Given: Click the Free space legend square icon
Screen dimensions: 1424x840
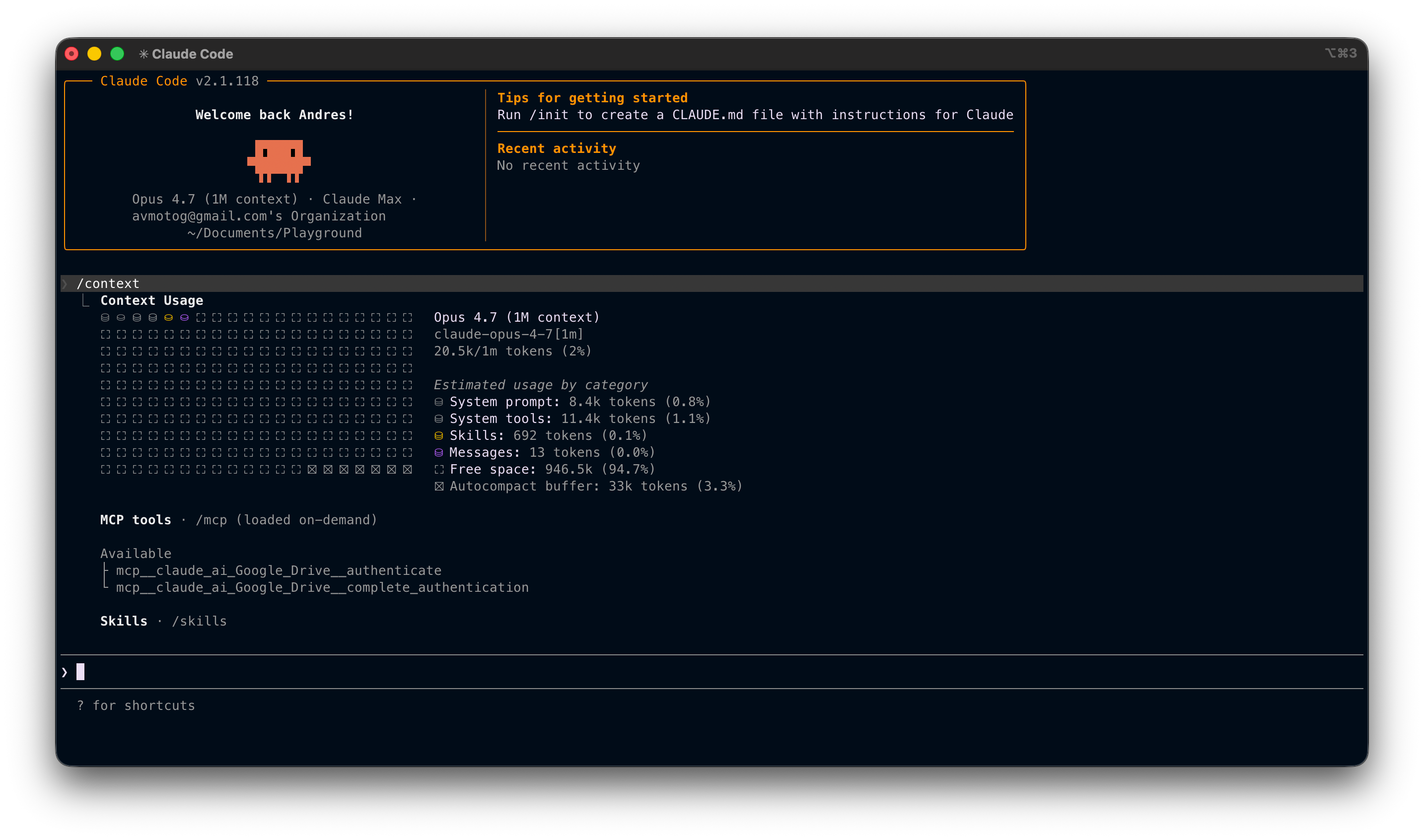Looking at the screenshot, I should [x=438, y=470].
